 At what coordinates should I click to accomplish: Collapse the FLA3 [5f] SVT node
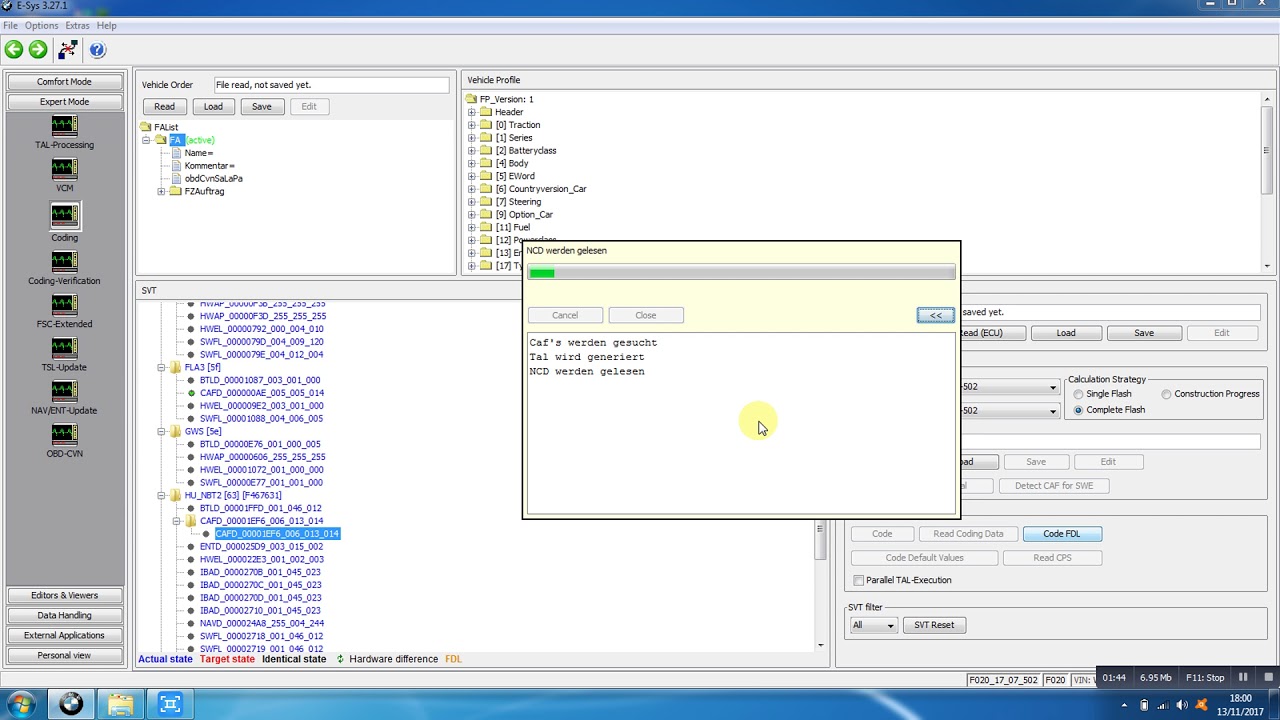coord(161,367)
